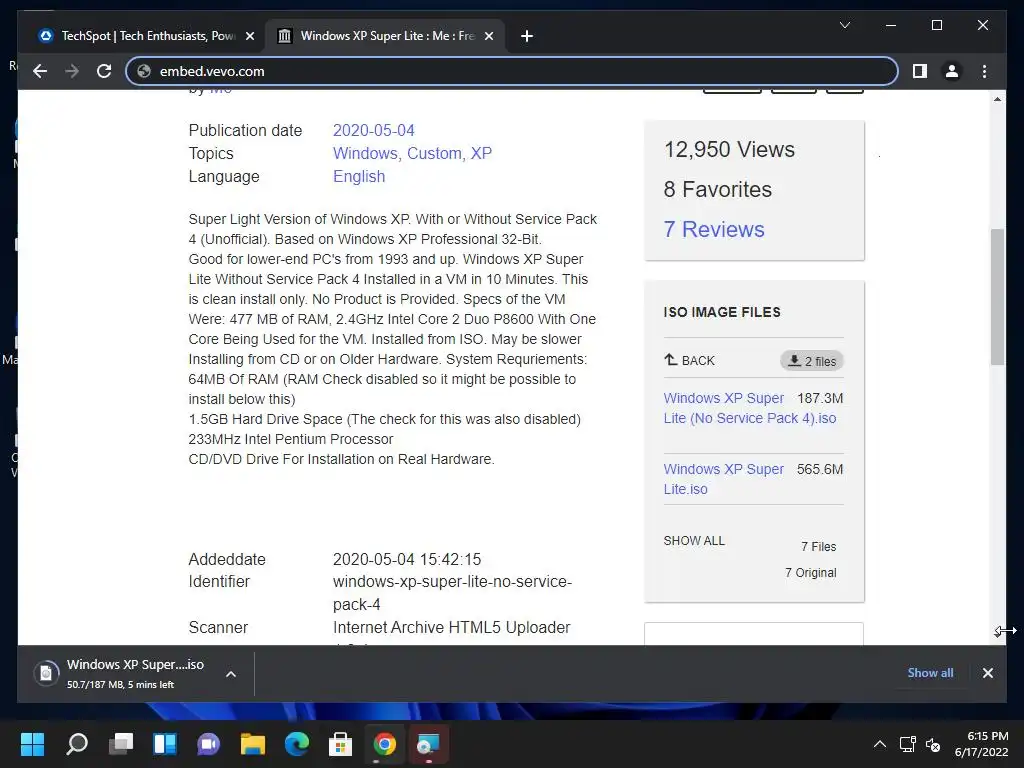Open a new tab with plus icon
Image resolution: width=1024 pixels, height=768 pixels.
coord(527,36)
